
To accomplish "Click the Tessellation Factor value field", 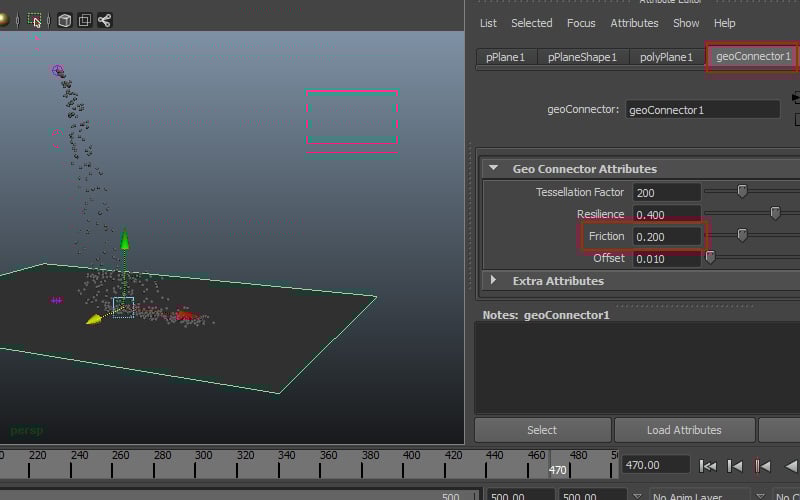I will point(666,192).
